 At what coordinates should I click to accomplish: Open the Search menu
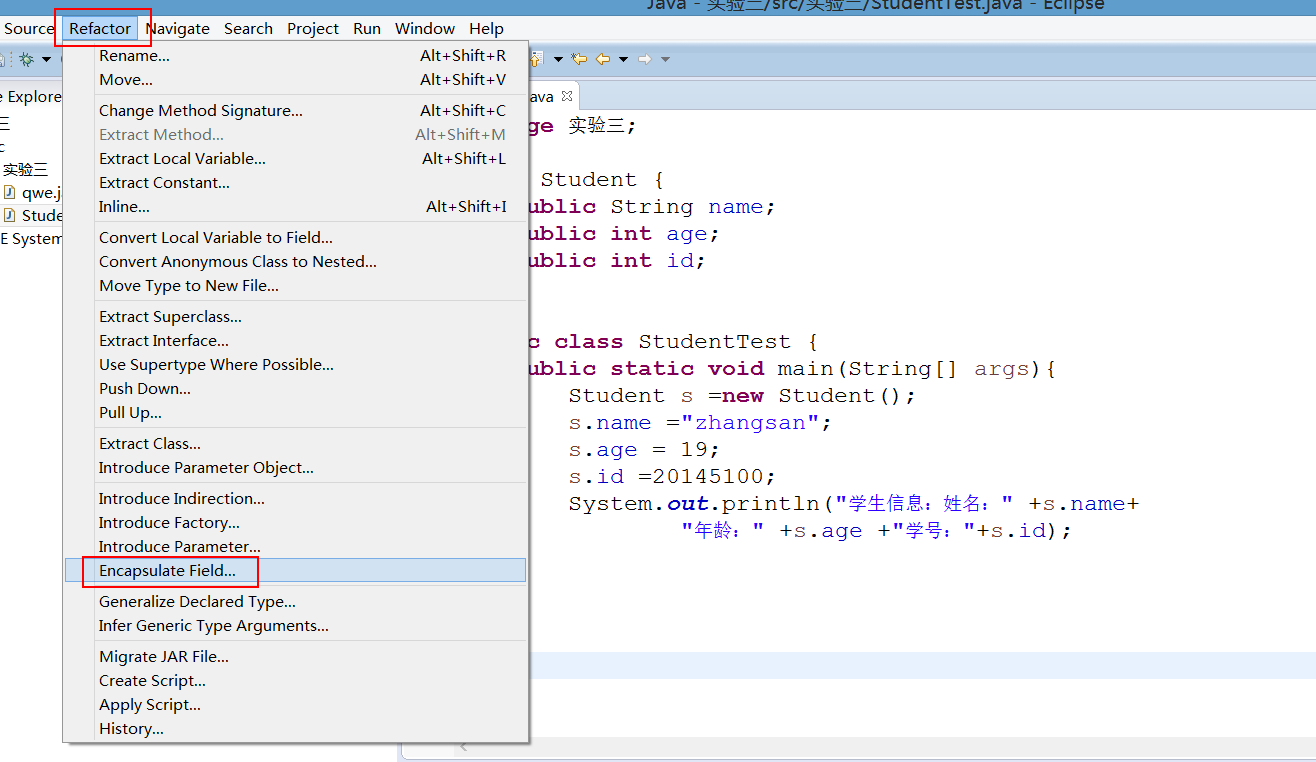pyautogui.click(x=248, y=29)
